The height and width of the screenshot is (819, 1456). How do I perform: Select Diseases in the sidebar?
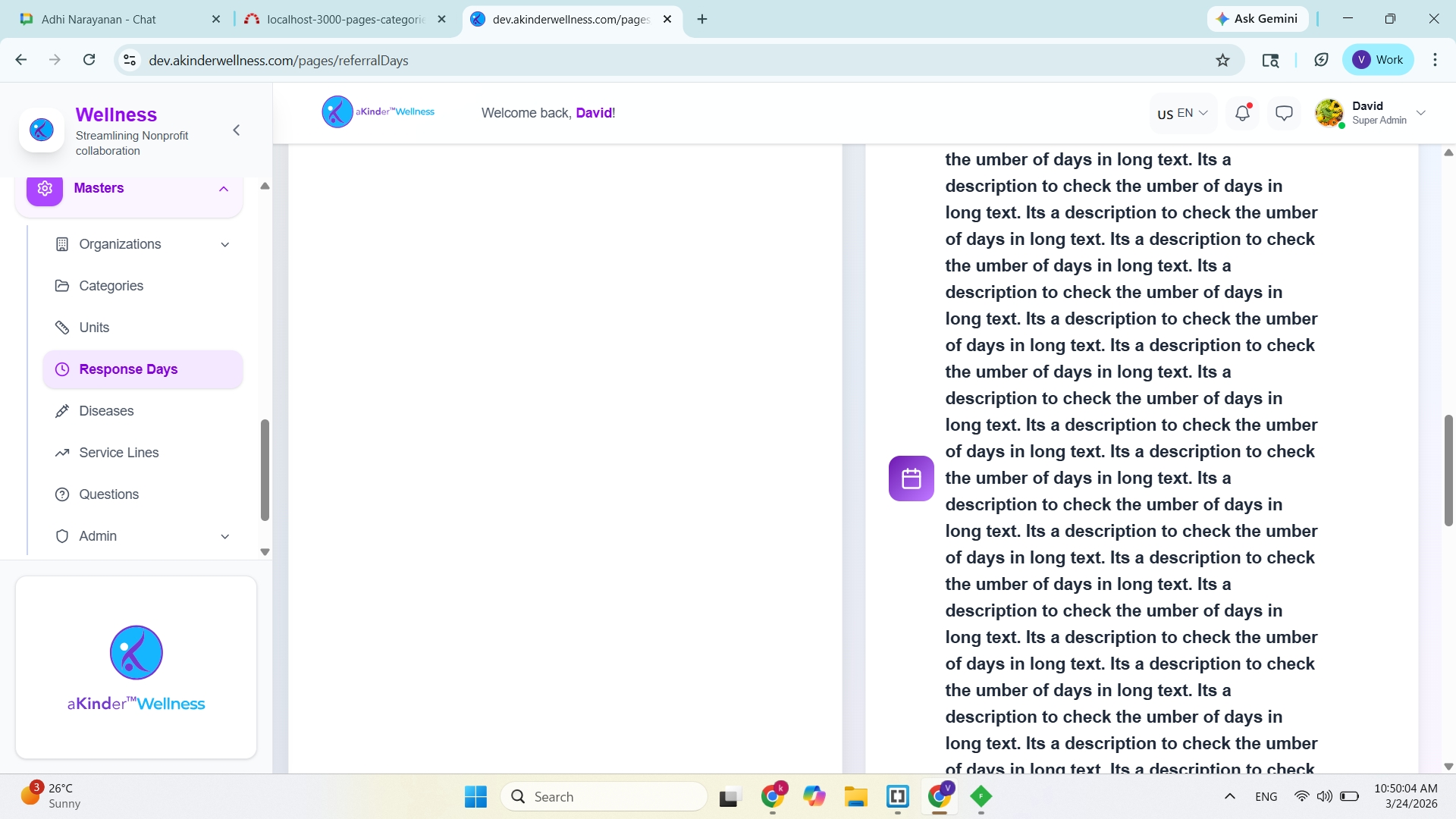point(106,411)
